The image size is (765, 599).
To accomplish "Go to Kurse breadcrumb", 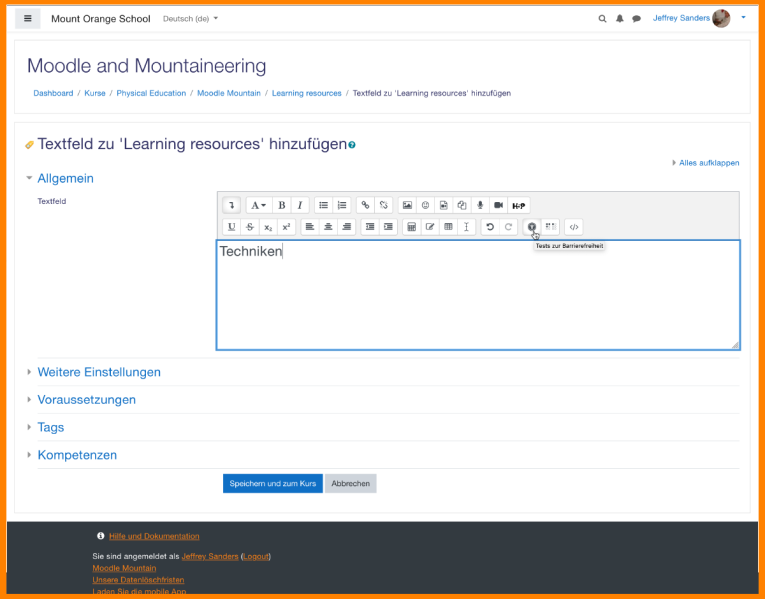I will point(95,93).
